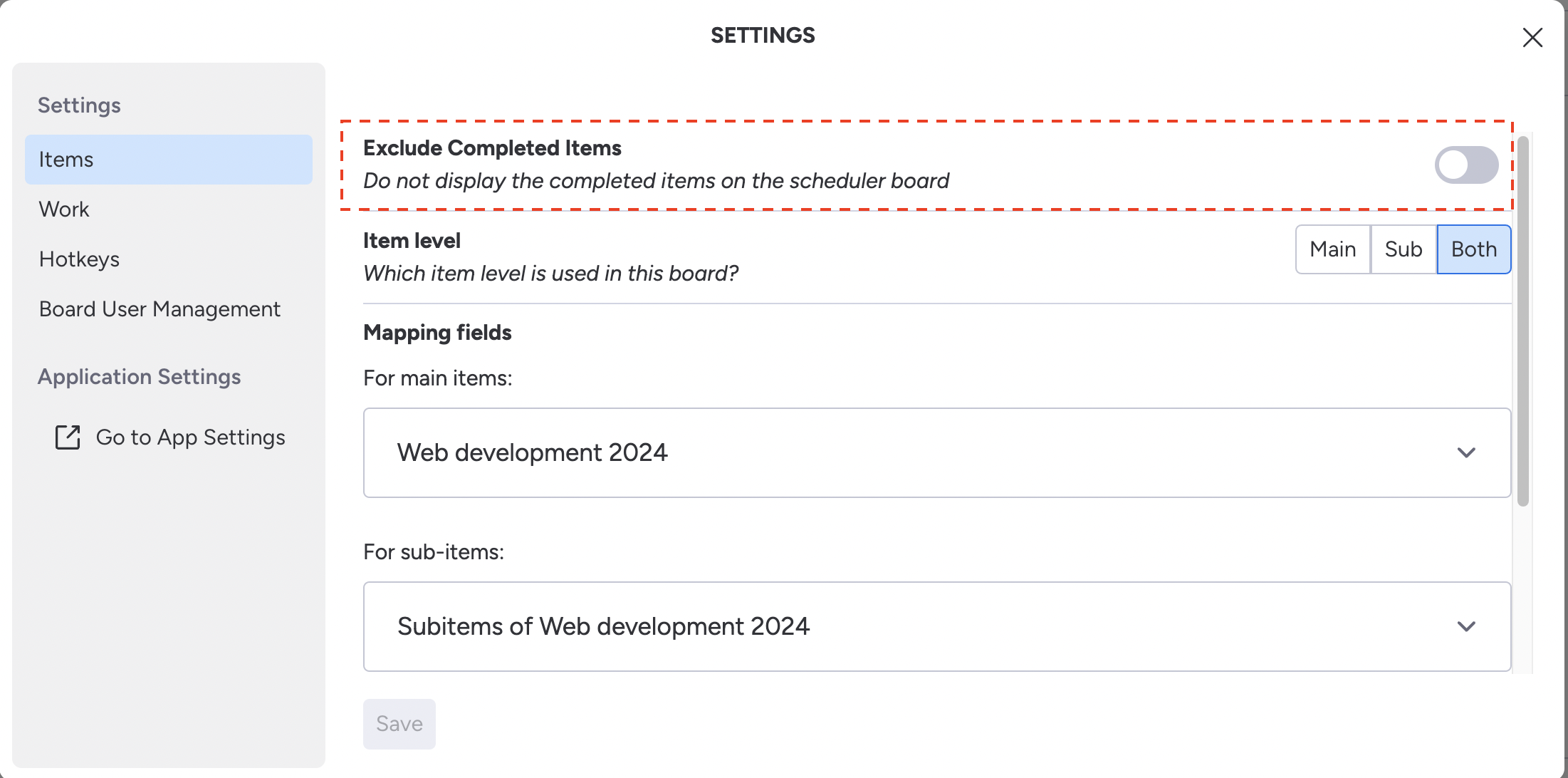Click the Exclude Completed Items title text
The image size is (1568, 778).
(x=492, y=148)
